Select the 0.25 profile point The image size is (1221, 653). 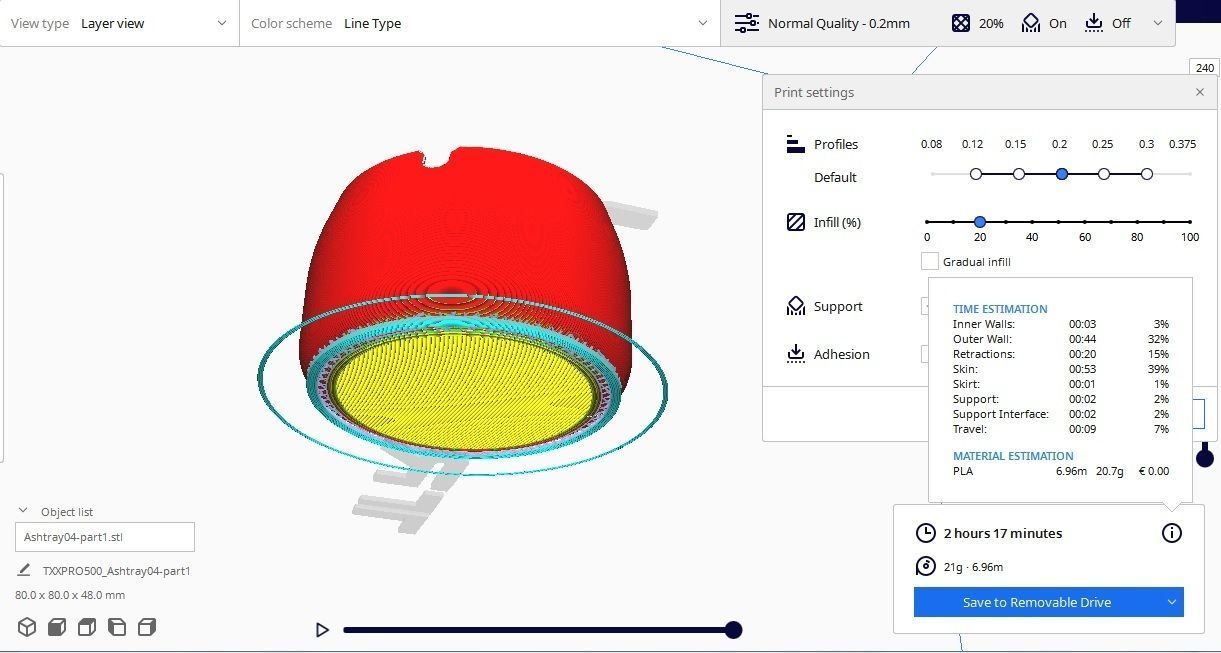click(x=1104, y=174)
